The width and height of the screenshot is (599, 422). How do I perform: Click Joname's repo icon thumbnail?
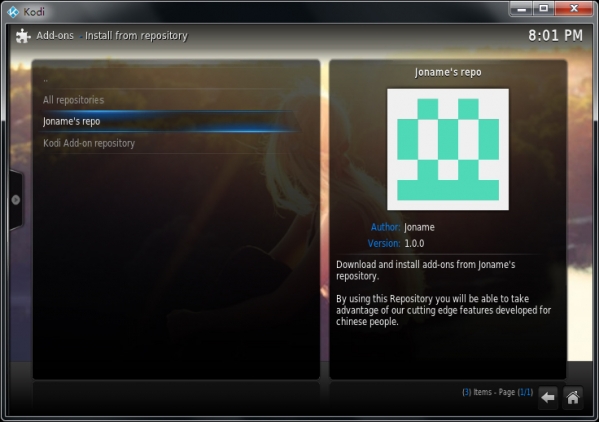448,149
